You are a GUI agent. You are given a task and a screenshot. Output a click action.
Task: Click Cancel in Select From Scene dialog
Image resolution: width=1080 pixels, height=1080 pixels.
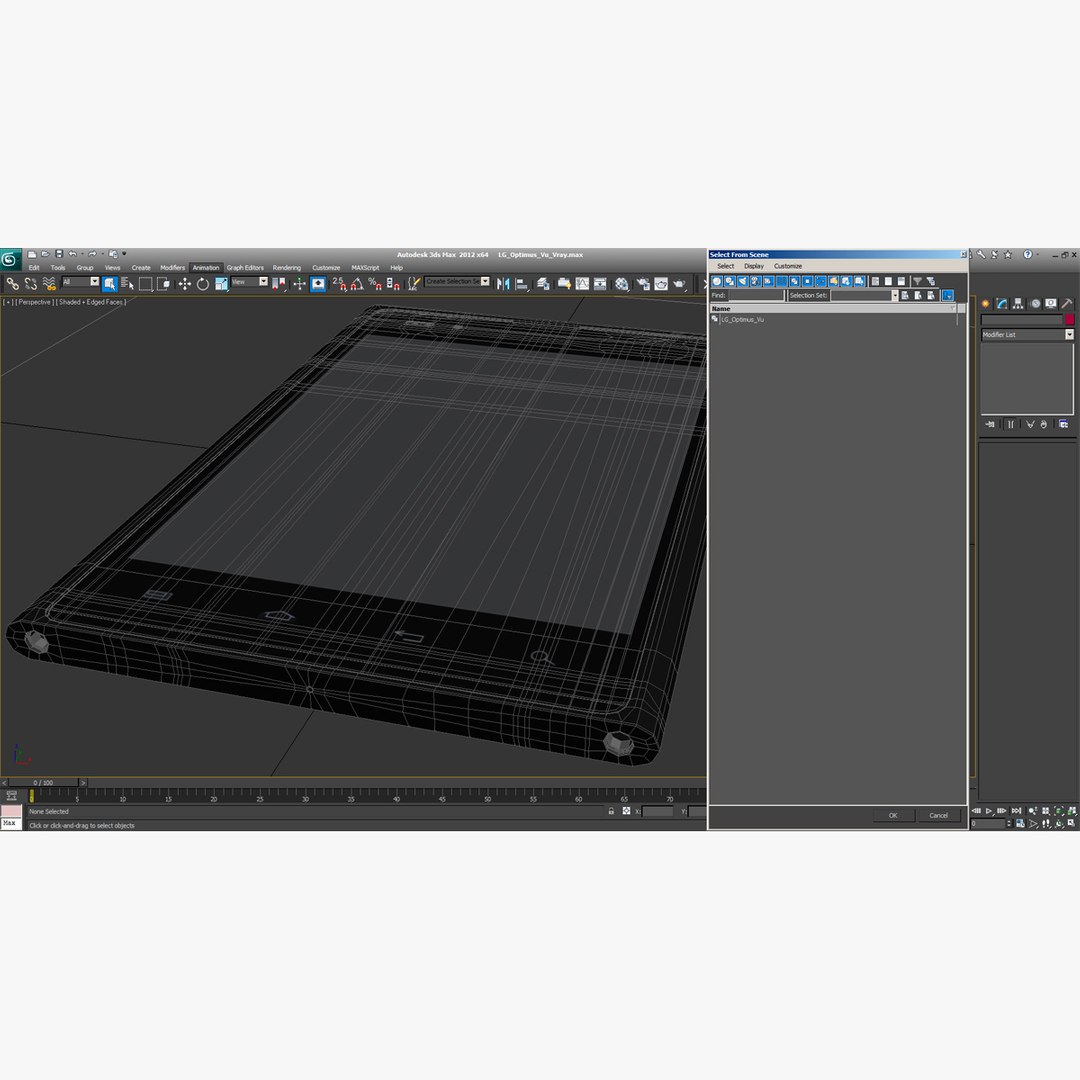(x=939, y=816)
